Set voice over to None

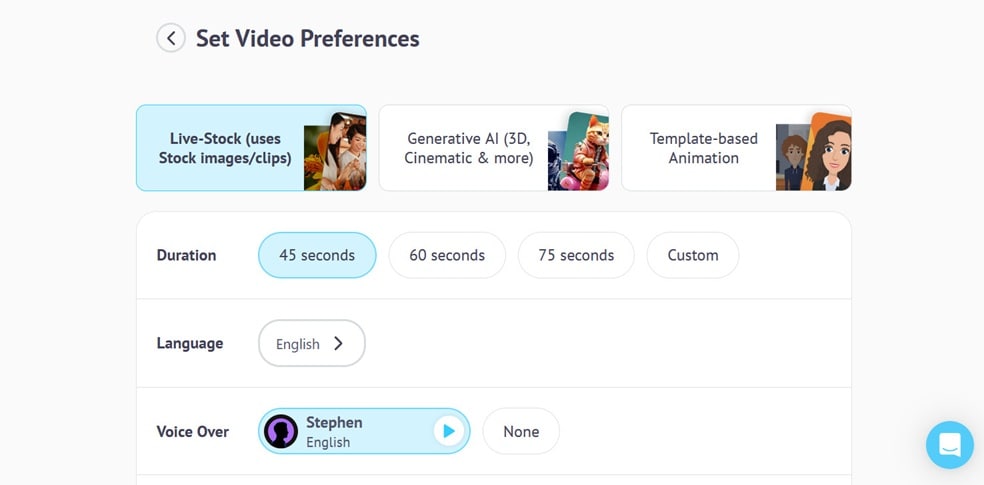pyautogui.click(x=521, y=432)
